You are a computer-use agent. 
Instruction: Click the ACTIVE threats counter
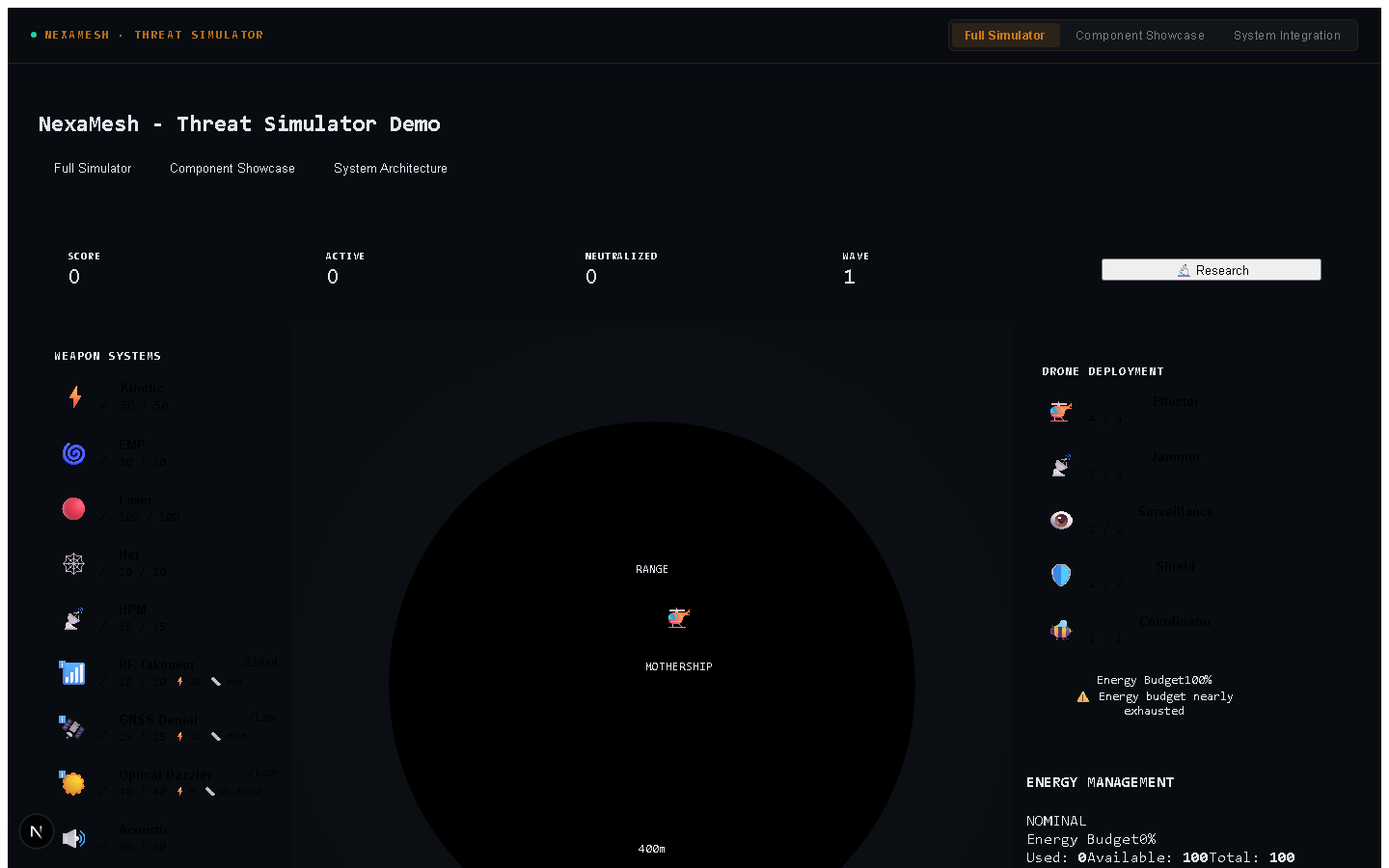pos(333,277)
